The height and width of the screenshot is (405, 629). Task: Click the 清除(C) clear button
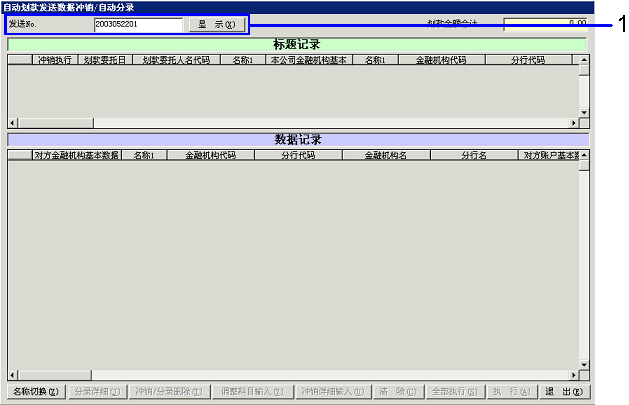tap(398, 391)
